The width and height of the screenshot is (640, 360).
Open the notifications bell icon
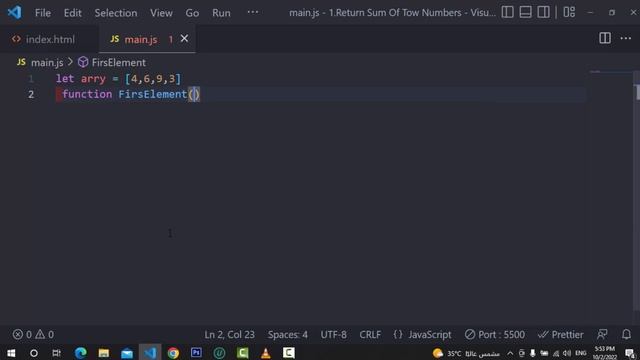(626, 334)
